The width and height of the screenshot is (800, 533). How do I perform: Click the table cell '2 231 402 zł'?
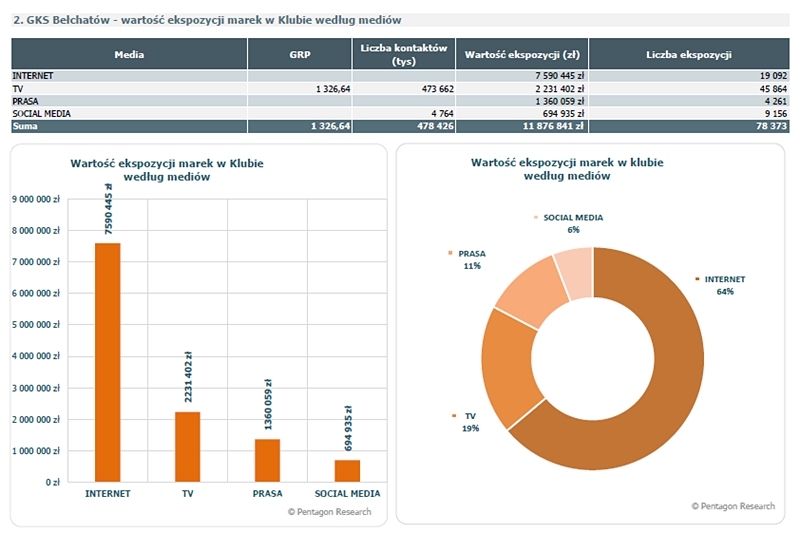pyautogui.click(x=559, y=89)
